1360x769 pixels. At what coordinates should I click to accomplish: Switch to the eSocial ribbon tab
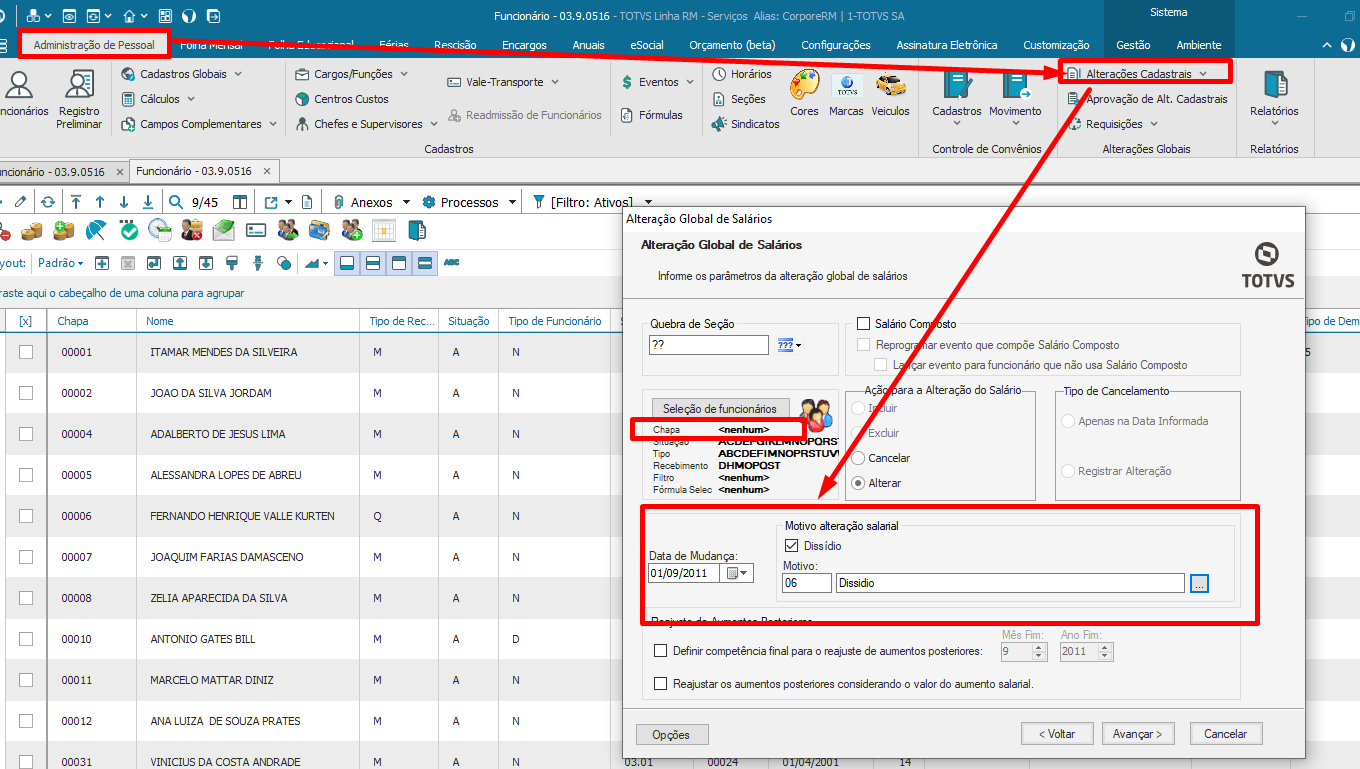[647, 45]
